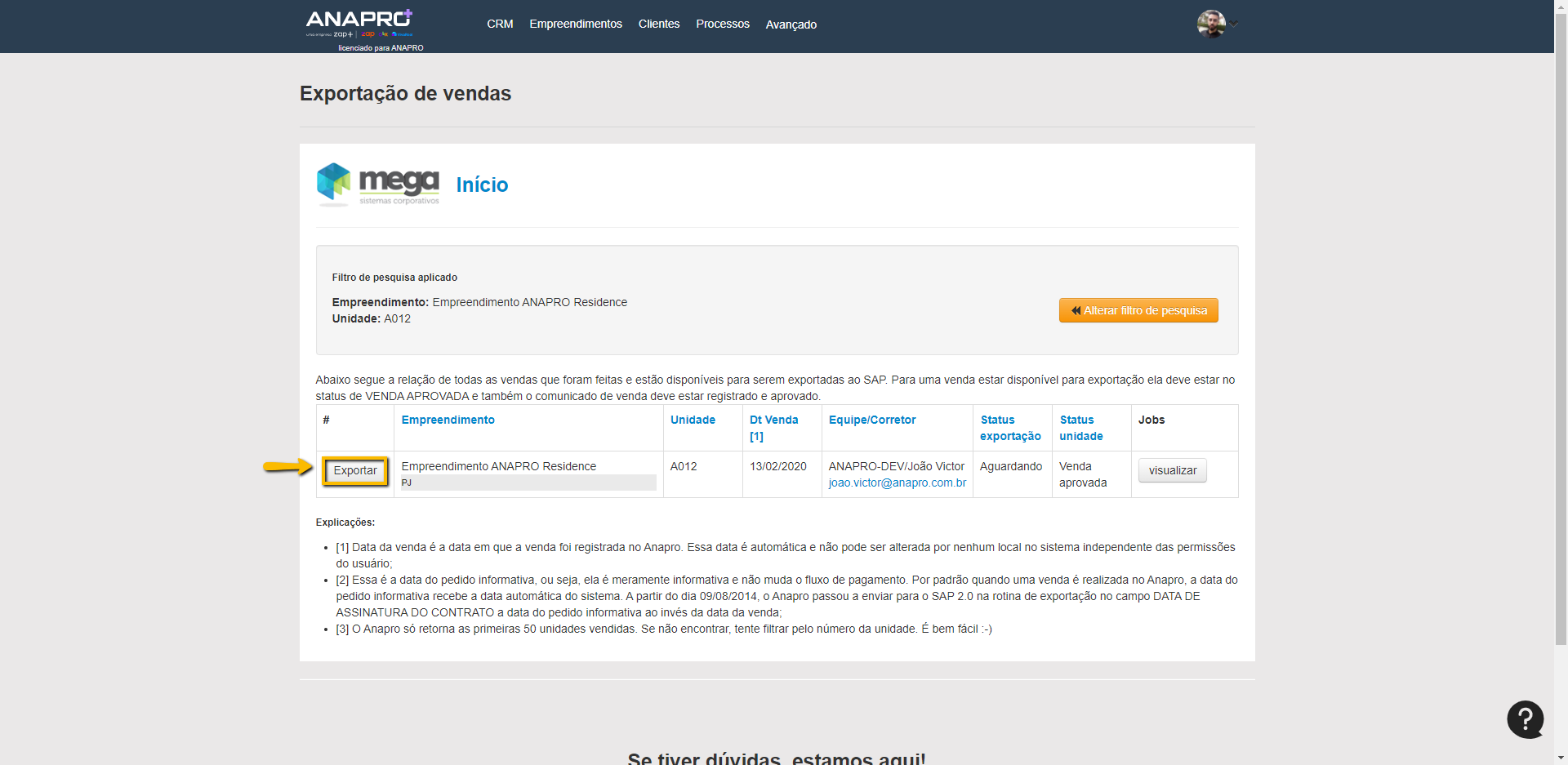Open the Processos menu
The height and width of the screenshot is (765, 1568).
point(722,24)
